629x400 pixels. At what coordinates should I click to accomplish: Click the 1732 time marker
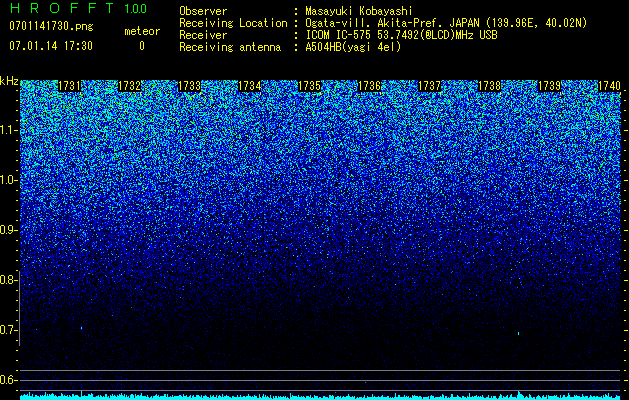coord(130,86)
